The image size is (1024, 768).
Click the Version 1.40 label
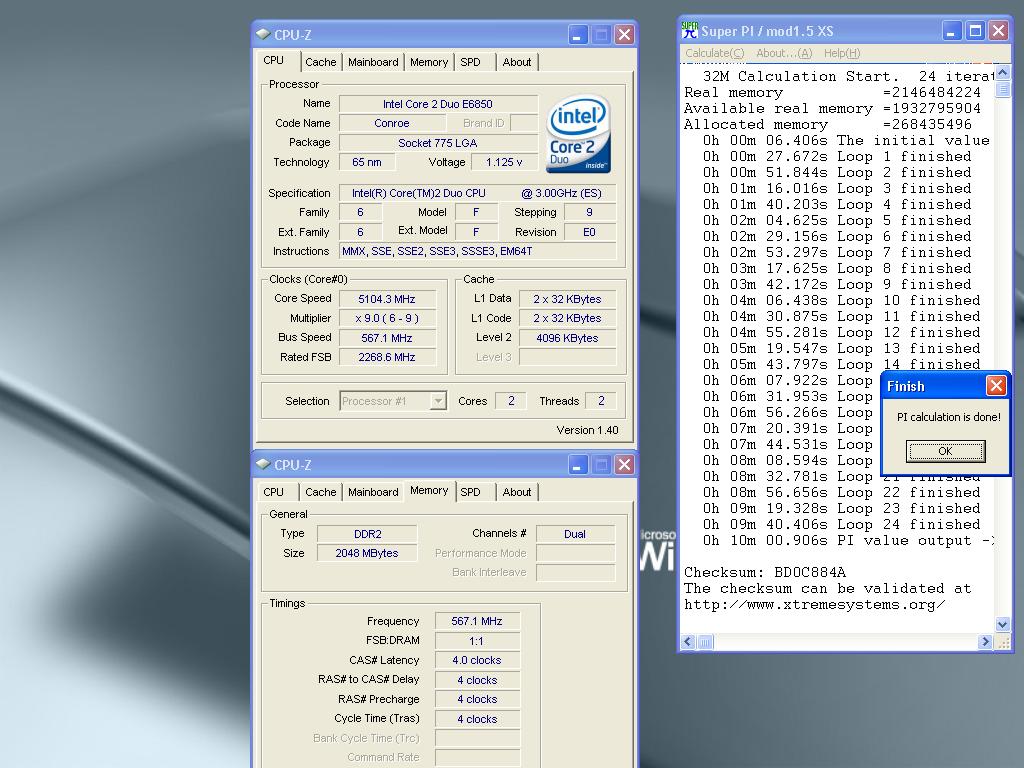587,430
